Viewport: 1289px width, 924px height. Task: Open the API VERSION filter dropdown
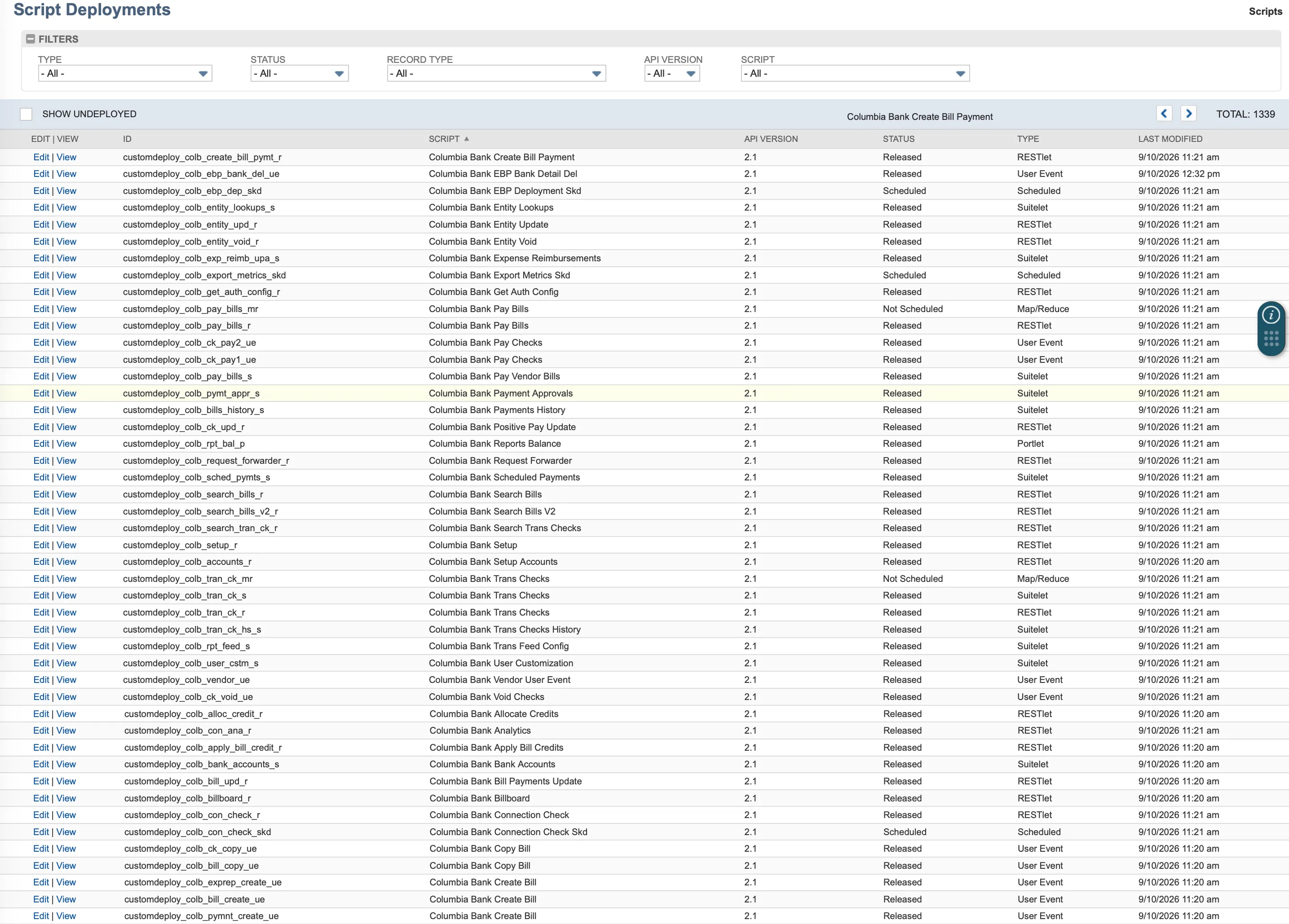[x=672, y=73]
